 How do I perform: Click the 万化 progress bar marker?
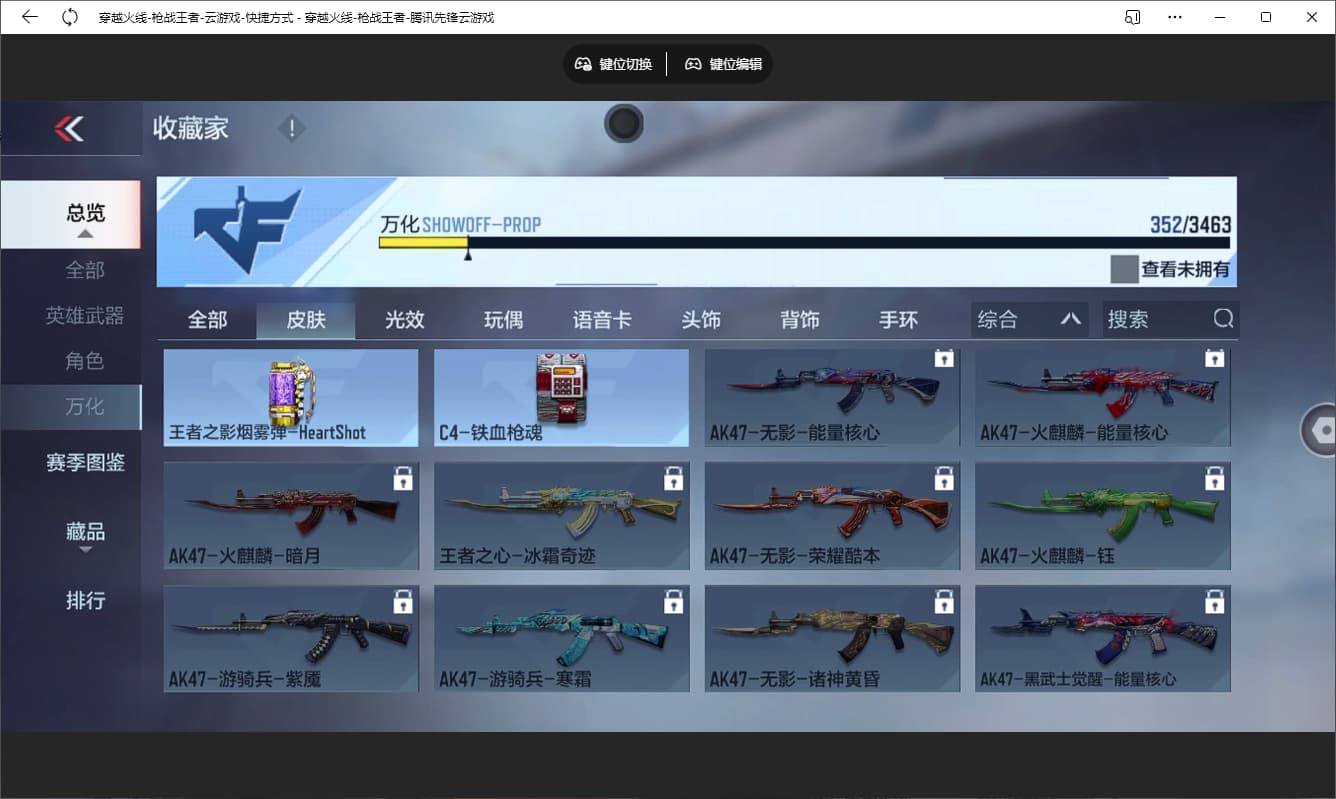[466, 253]
